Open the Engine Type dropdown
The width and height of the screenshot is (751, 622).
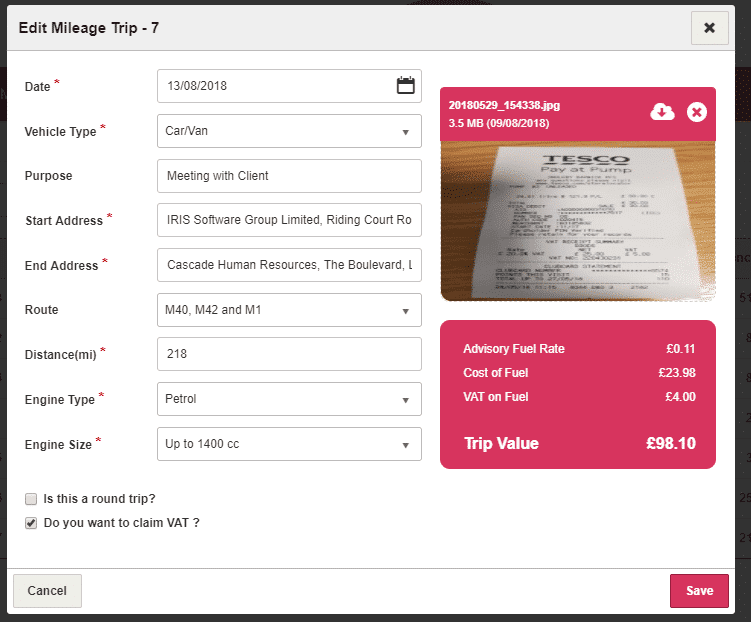pos(289,399)
